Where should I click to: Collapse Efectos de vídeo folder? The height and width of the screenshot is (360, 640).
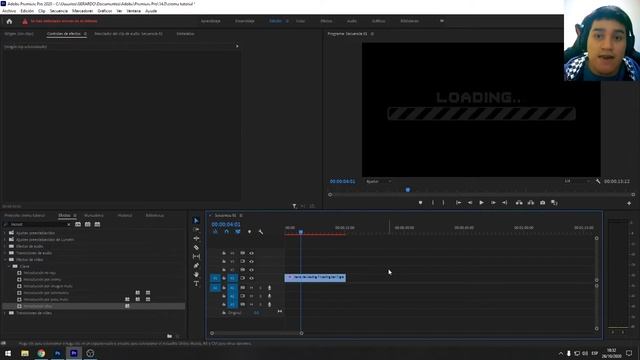click(5, 260)
